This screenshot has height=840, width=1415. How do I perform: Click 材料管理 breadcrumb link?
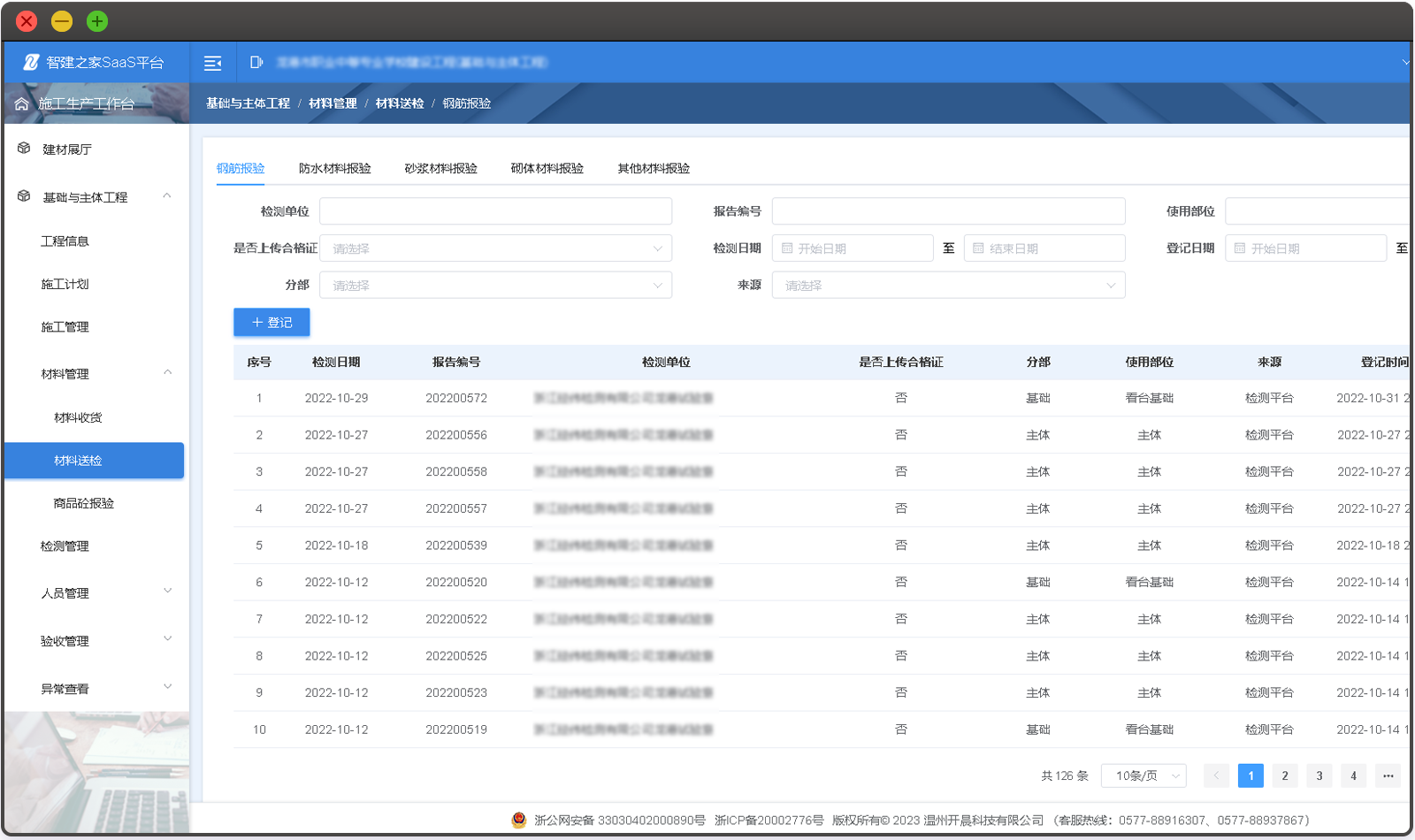(x=333, y=103)
